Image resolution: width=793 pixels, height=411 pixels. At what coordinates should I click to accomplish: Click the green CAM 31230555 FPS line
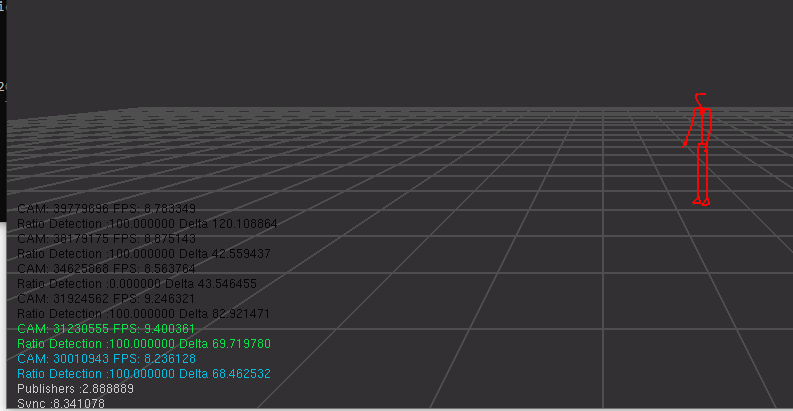(x=106, y=329)
